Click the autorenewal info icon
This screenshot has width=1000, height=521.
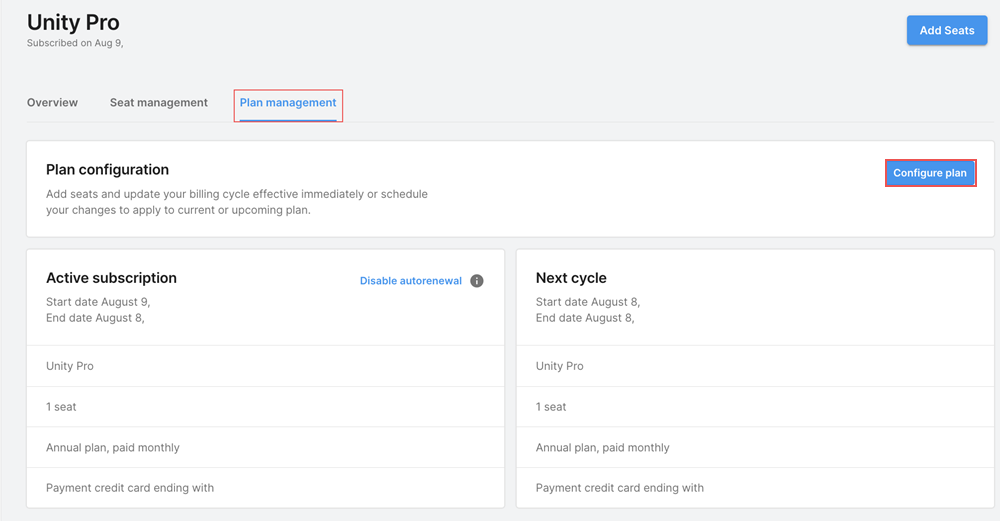point(476,281)
